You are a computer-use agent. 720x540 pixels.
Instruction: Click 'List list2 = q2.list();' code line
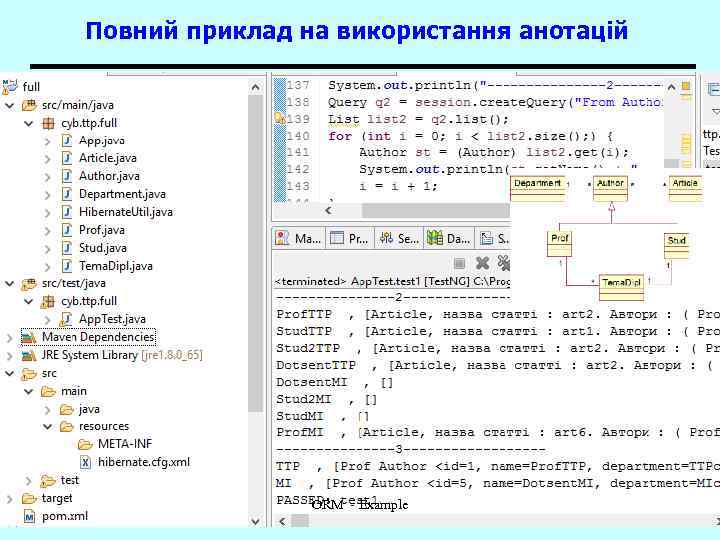tap(418, 119)
